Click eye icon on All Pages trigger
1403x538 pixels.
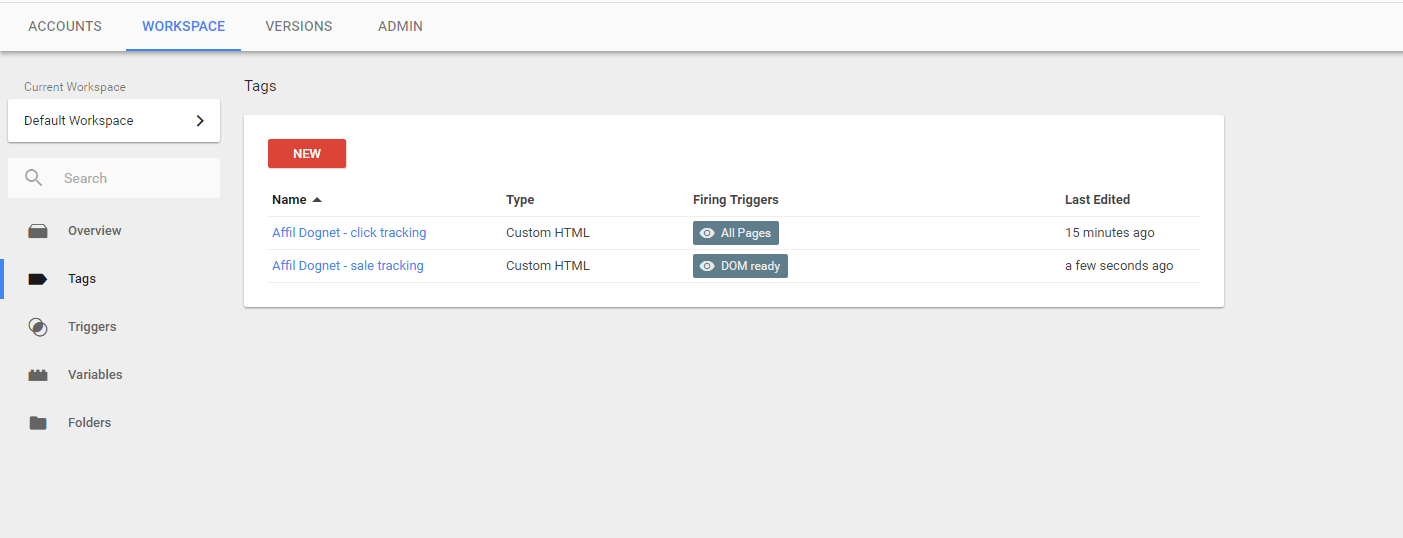[x=707, y=233]
